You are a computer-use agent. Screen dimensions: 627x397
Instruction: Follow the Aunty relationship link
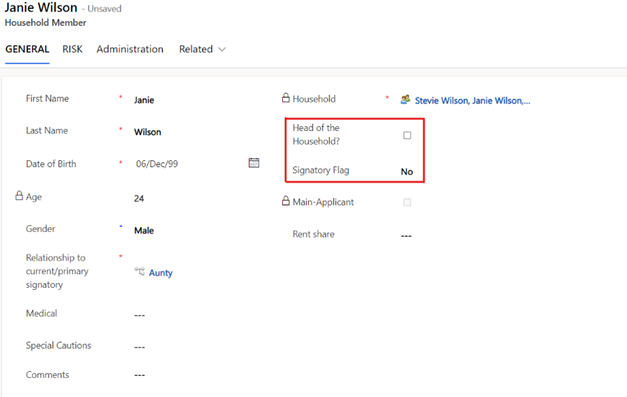pyautogui.click(x=160, y=273)
